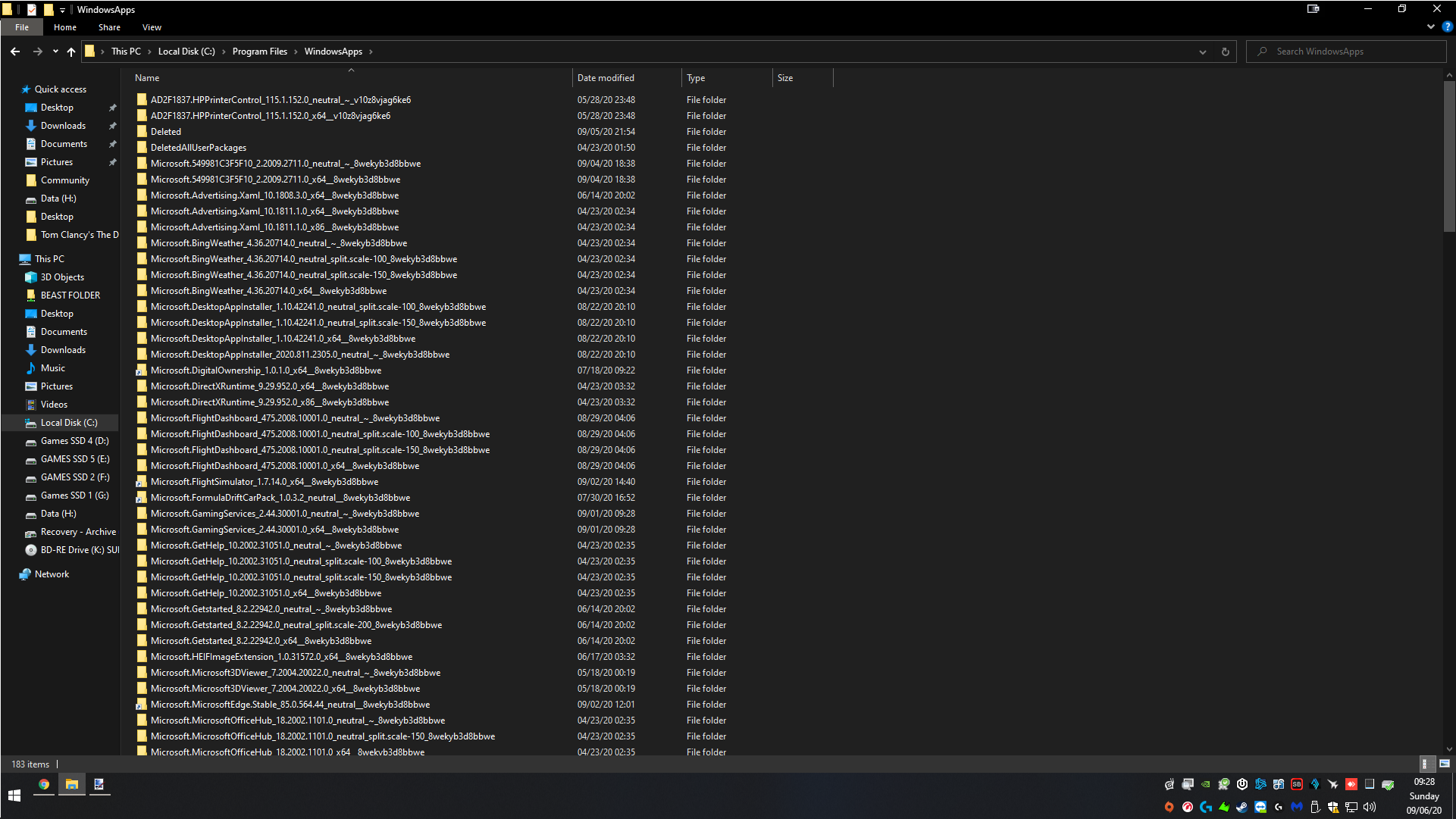Open Music in navigation pane

tap(53, 368)
